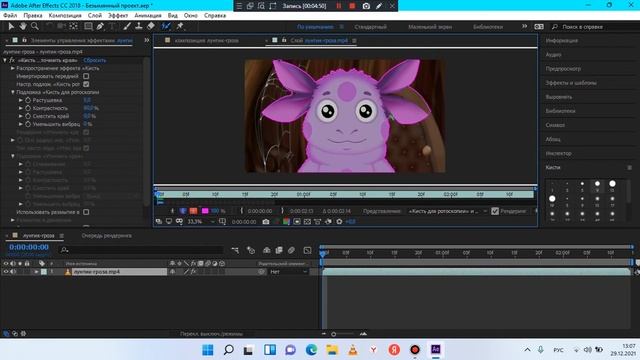This screenshot has height=360, width=640.
Task: Click the Поиск в справке search field
Action: (594, 27)
